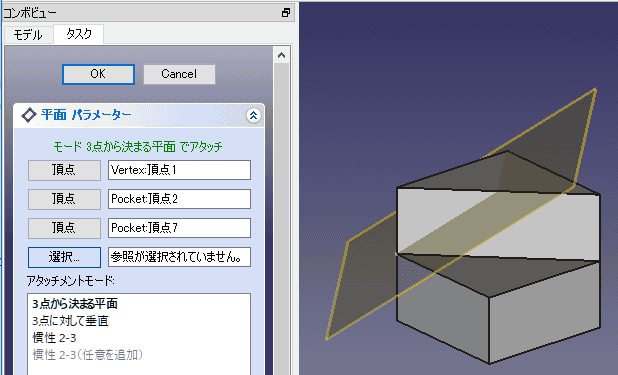
Task: Select 3点に対して垂直 attachment mode
Action: click(70, 321)
